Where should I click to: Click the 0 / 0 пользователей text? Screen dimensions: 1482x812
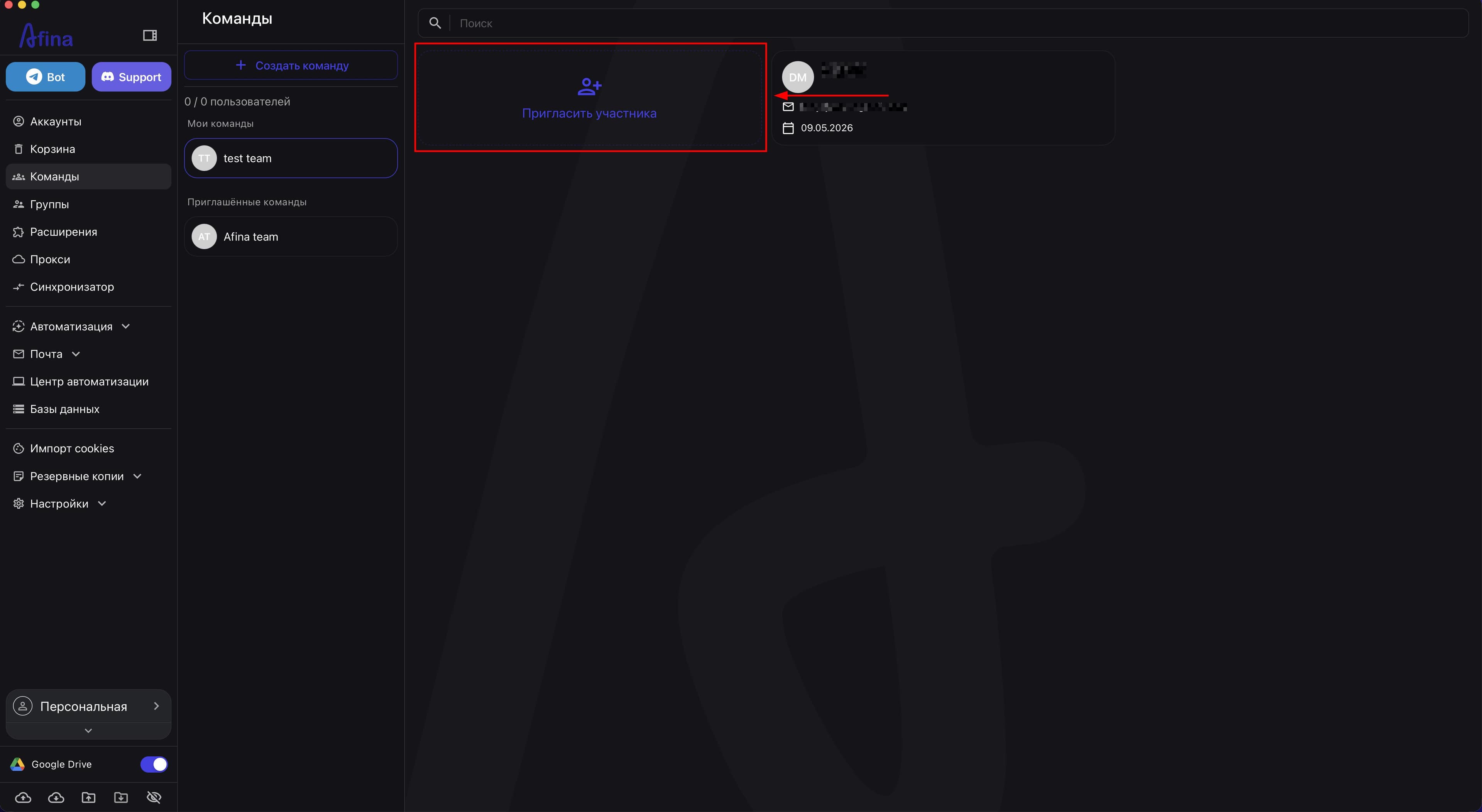click(237, 101)
